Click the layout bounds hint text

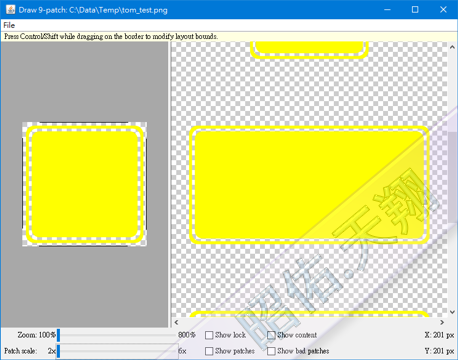[111, 36]
